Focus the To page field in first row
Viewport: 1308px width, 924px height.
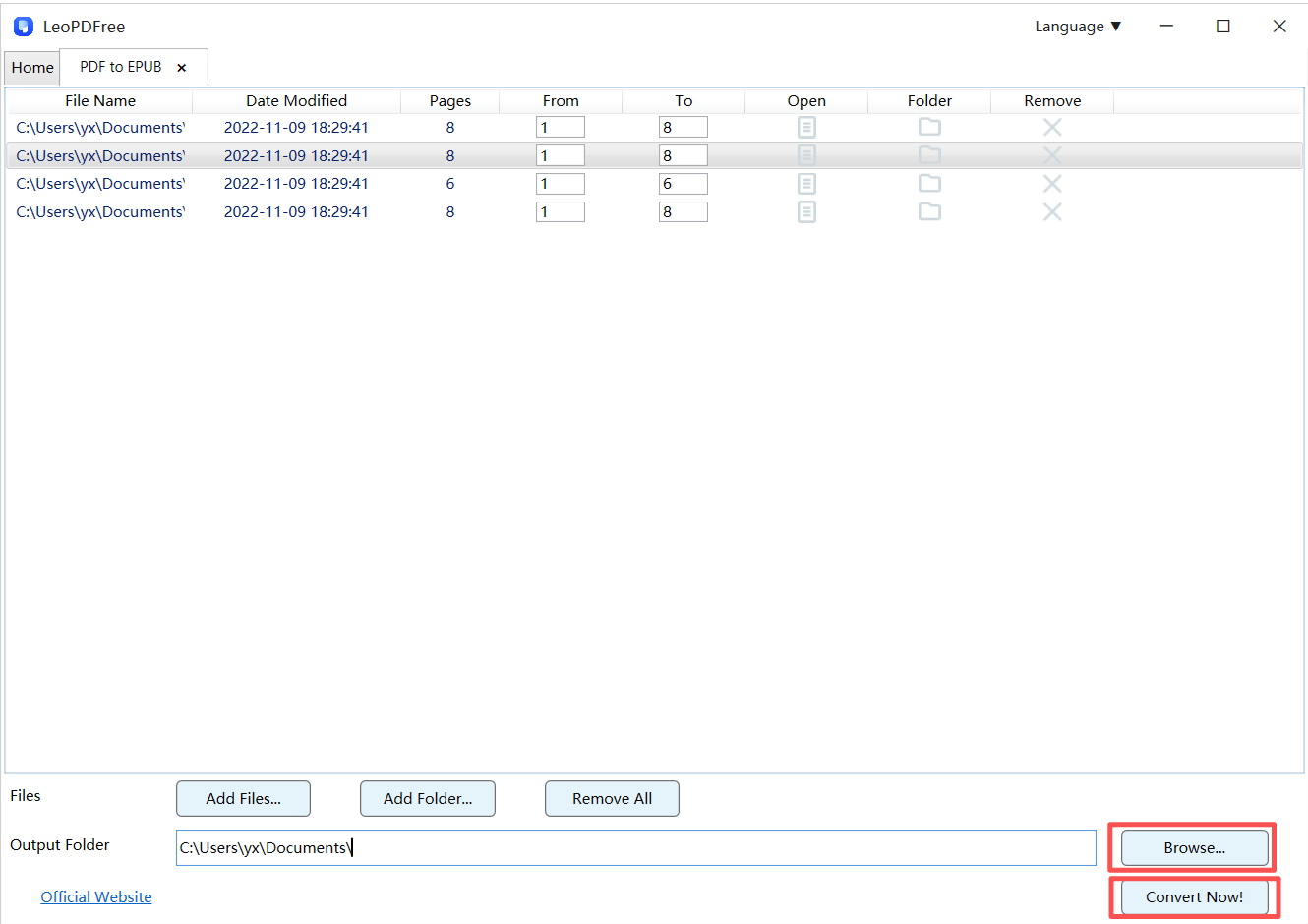point(684,128)
